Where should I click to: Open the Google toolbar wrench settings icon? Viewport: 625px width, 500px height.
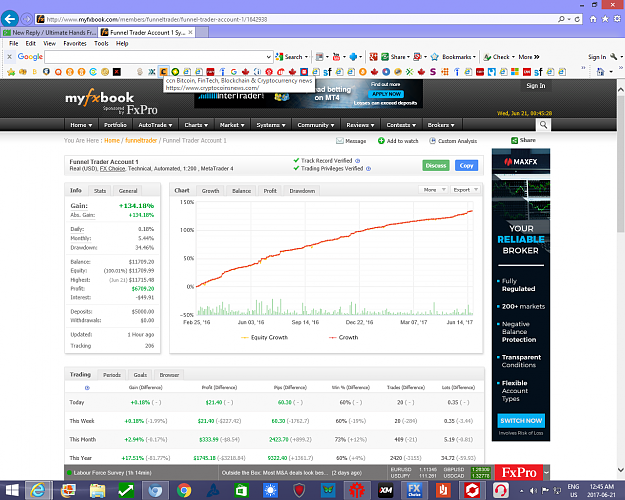point(614,57)
